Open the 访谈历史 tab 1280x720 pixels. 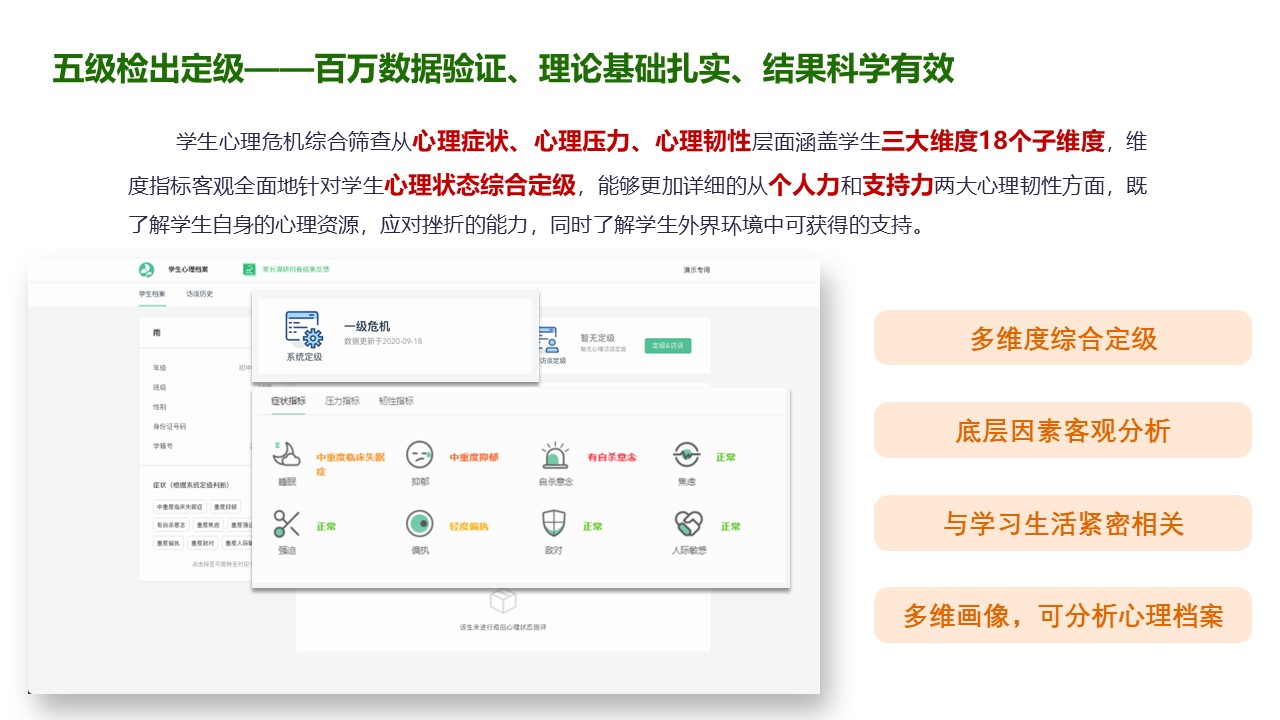click(x=199, y=294)
